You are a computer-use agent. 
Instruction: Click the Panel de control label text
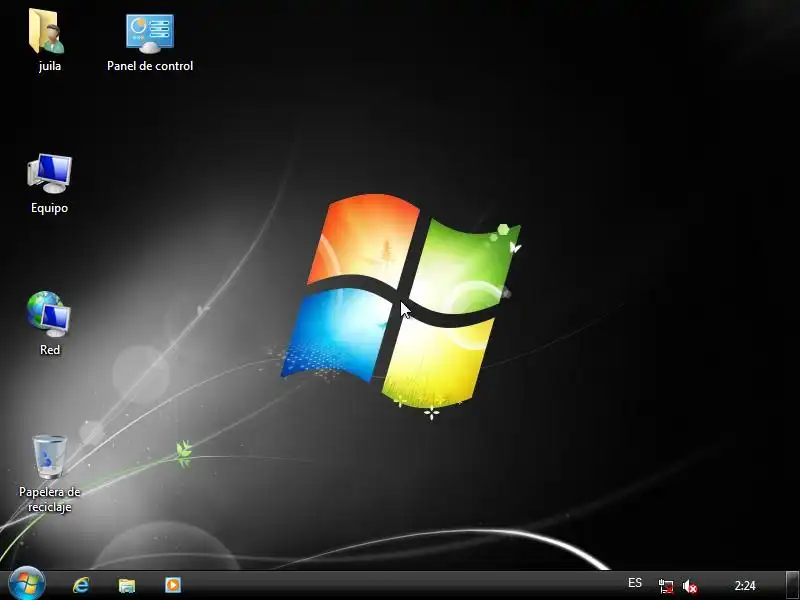click(x=150, y=66)
